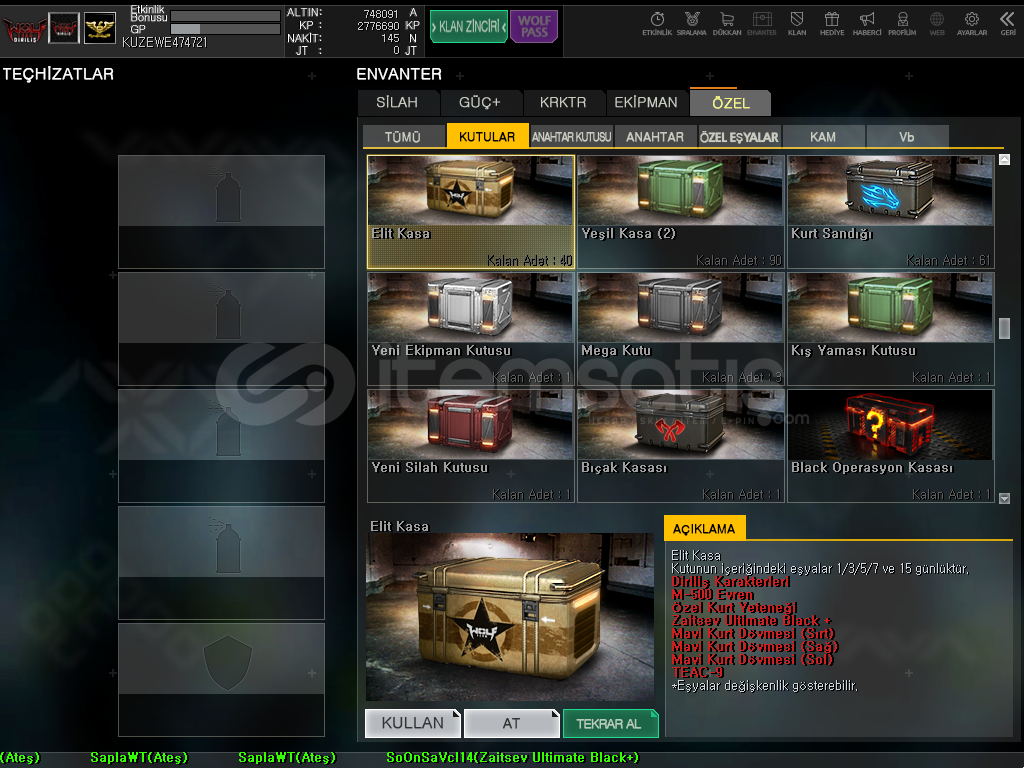This screenshot has height=768, width=1024.
Task: Switch to the SİLAH tab
Action: 397,103
